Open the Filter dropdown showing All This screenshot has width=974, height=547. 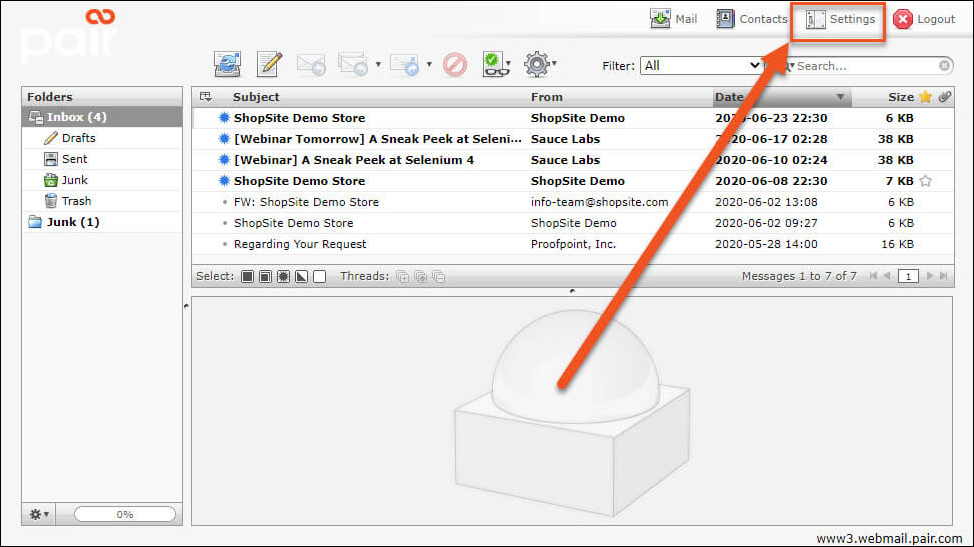pyautogui.click(x=701, y=66)
